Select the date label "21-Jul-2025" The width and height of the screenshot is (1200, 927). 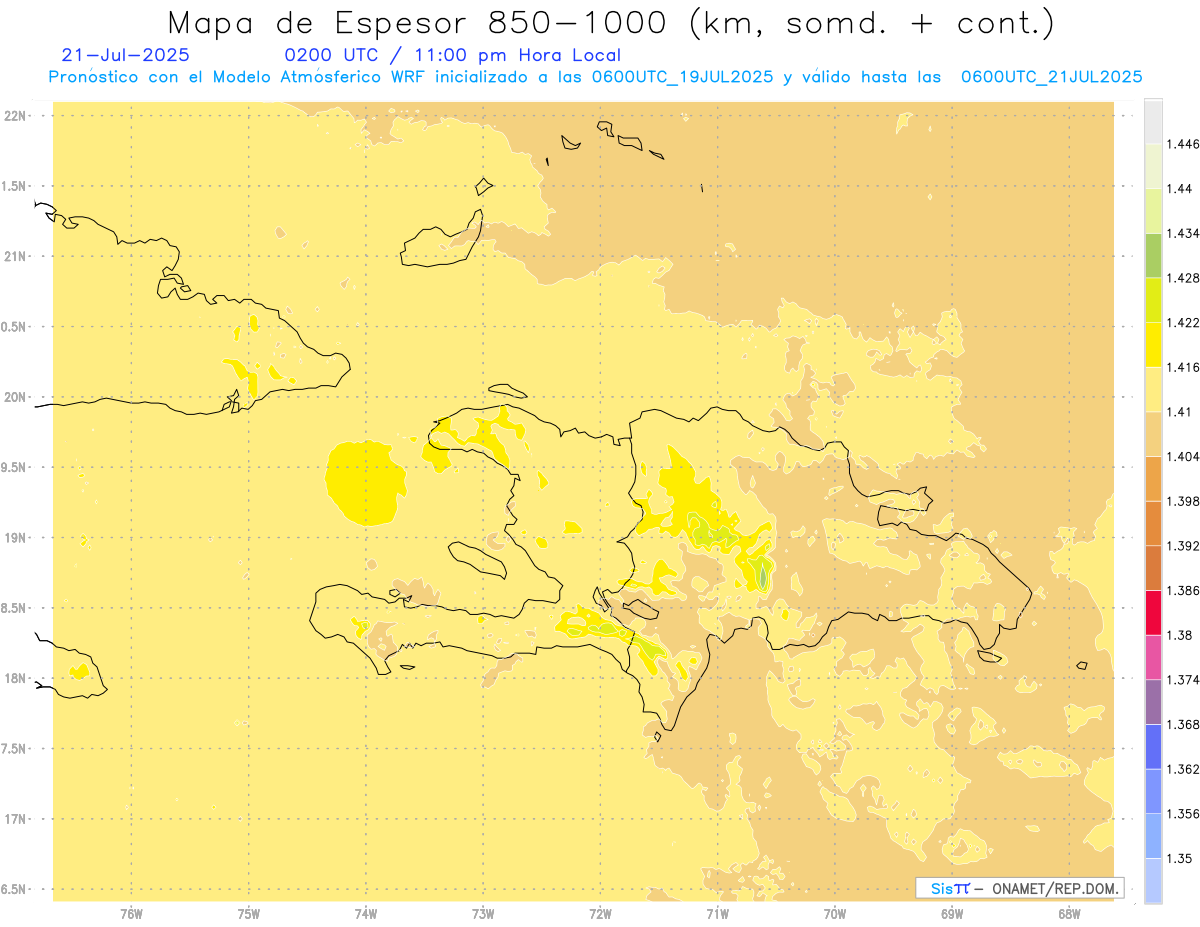[x=125, y=56]
